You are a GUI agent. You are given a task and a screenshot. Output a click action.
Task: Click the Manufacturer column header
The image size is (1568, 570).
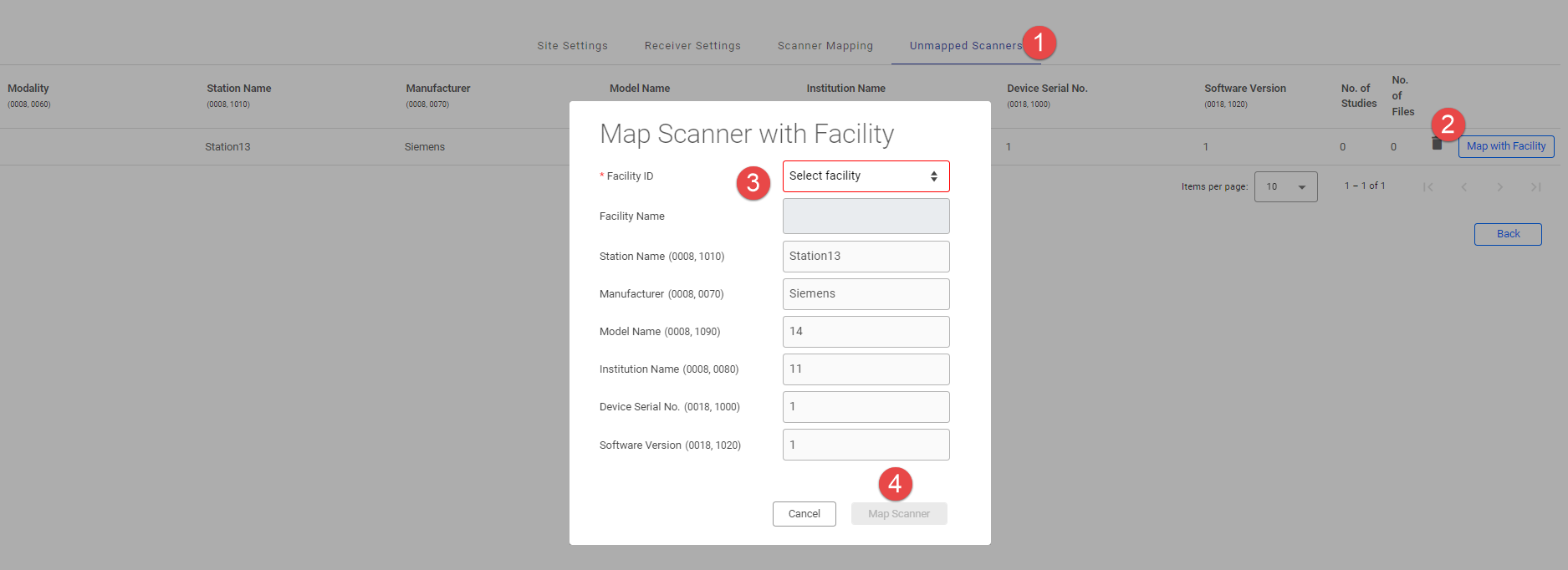pos(438,89)
